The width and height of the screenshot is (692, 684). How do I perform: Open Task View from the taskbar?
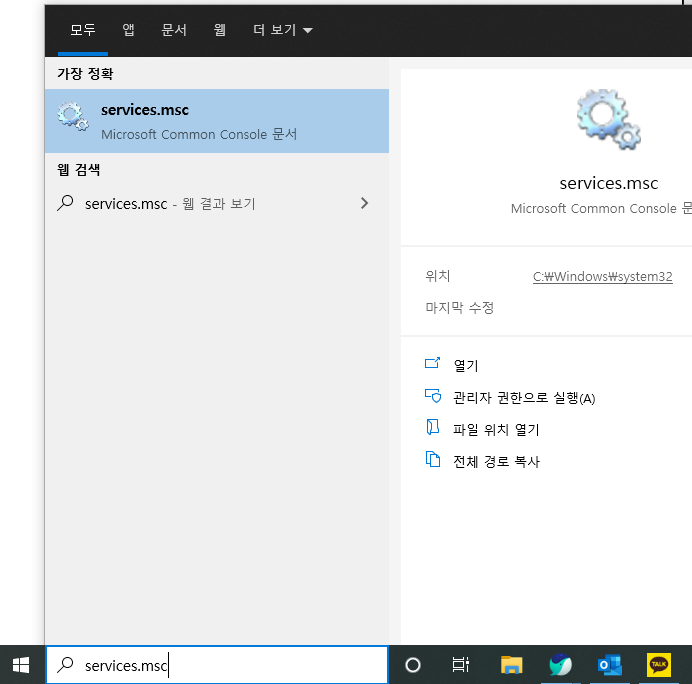[x=460, y=665]
